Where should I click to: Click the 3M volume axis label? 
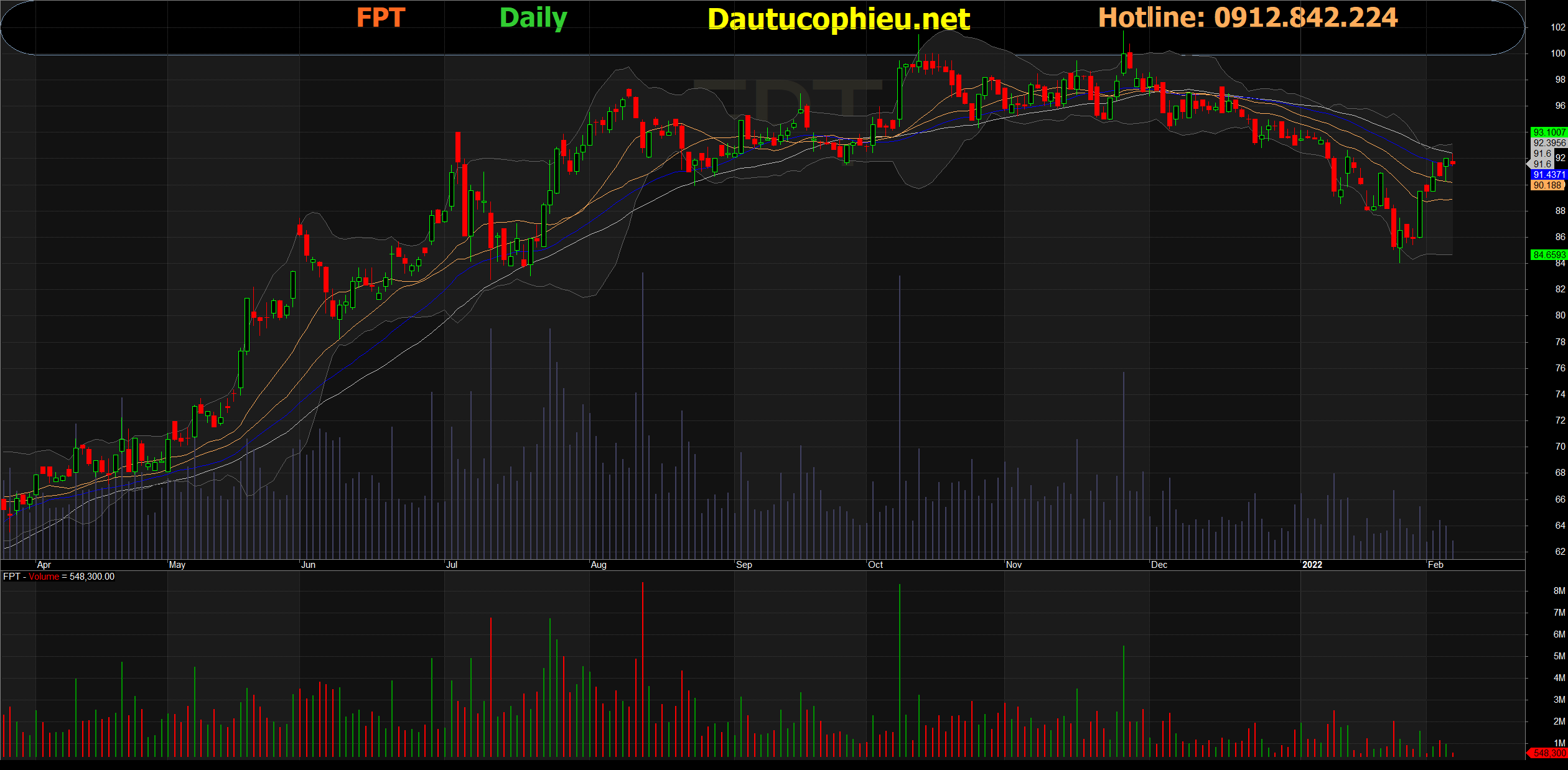[1559, 700]
